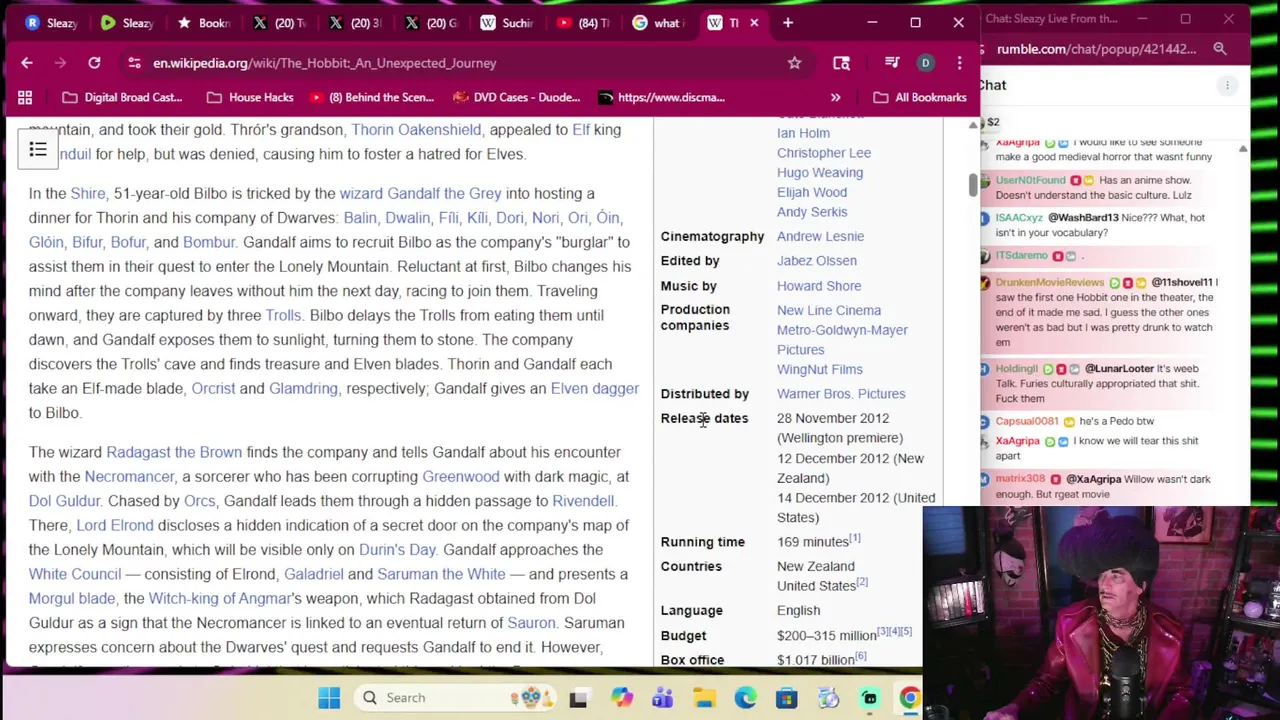Select the ISAACxyz chat username
This screenshot has width=1280, height=720.
[1019, 218]
